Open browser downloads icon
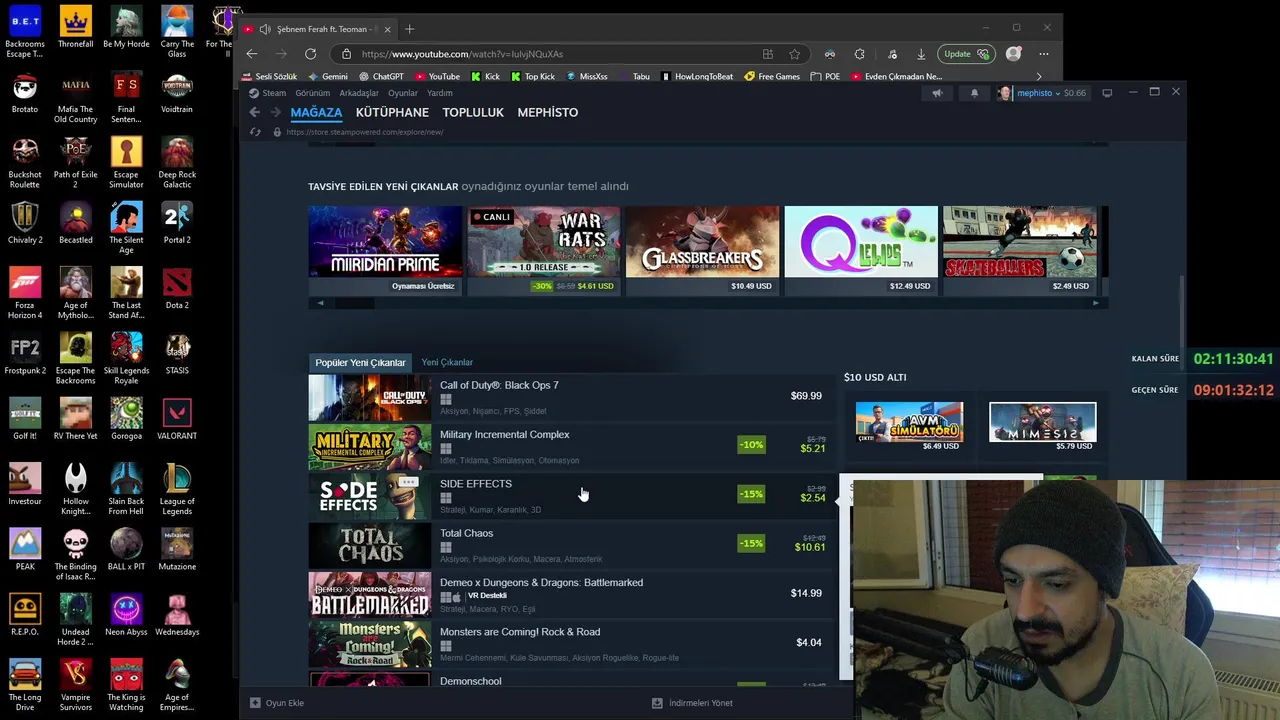1280x720 pixels. (921, 54)
